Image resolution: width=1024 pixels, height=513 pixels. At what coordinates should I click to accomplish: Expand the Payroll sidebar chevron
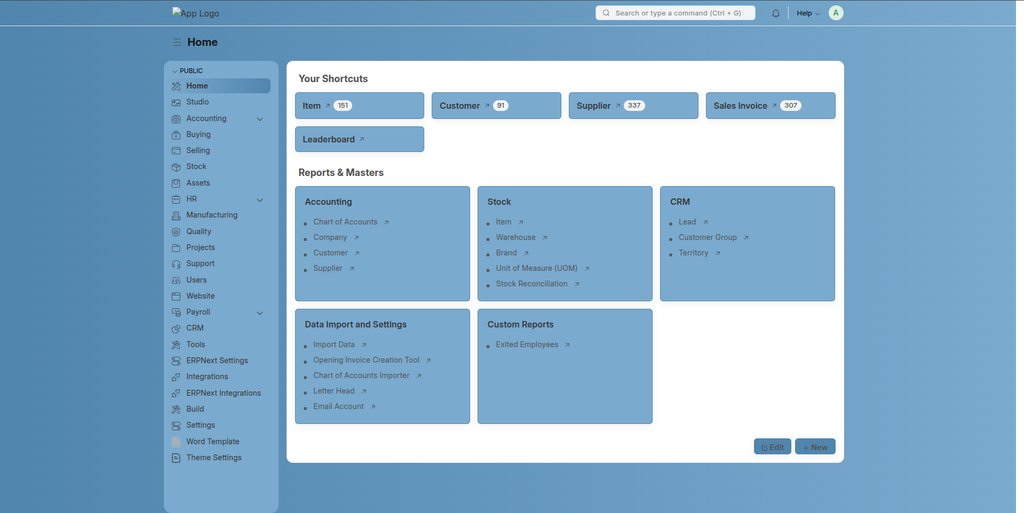260,313
